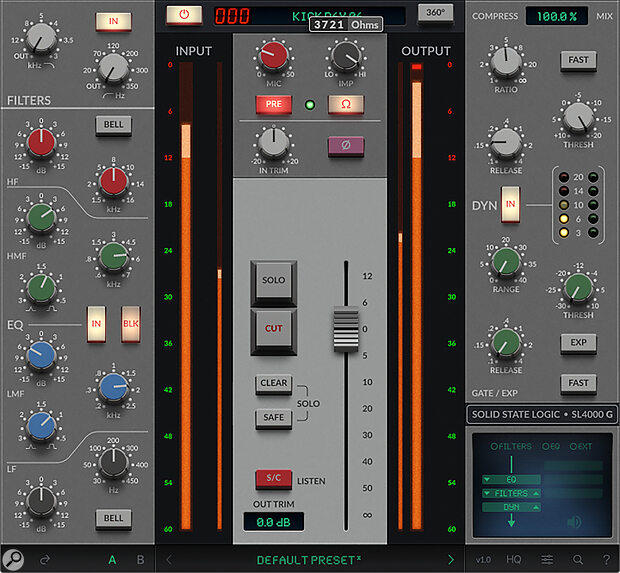Toggle the EQ BLK button
This screenshot has height=573, width=620.
coord(130,324)
